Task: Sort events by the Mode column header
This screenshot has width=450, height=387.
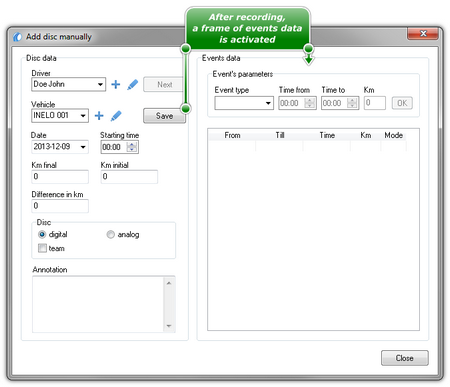Action: pos(394,135)
